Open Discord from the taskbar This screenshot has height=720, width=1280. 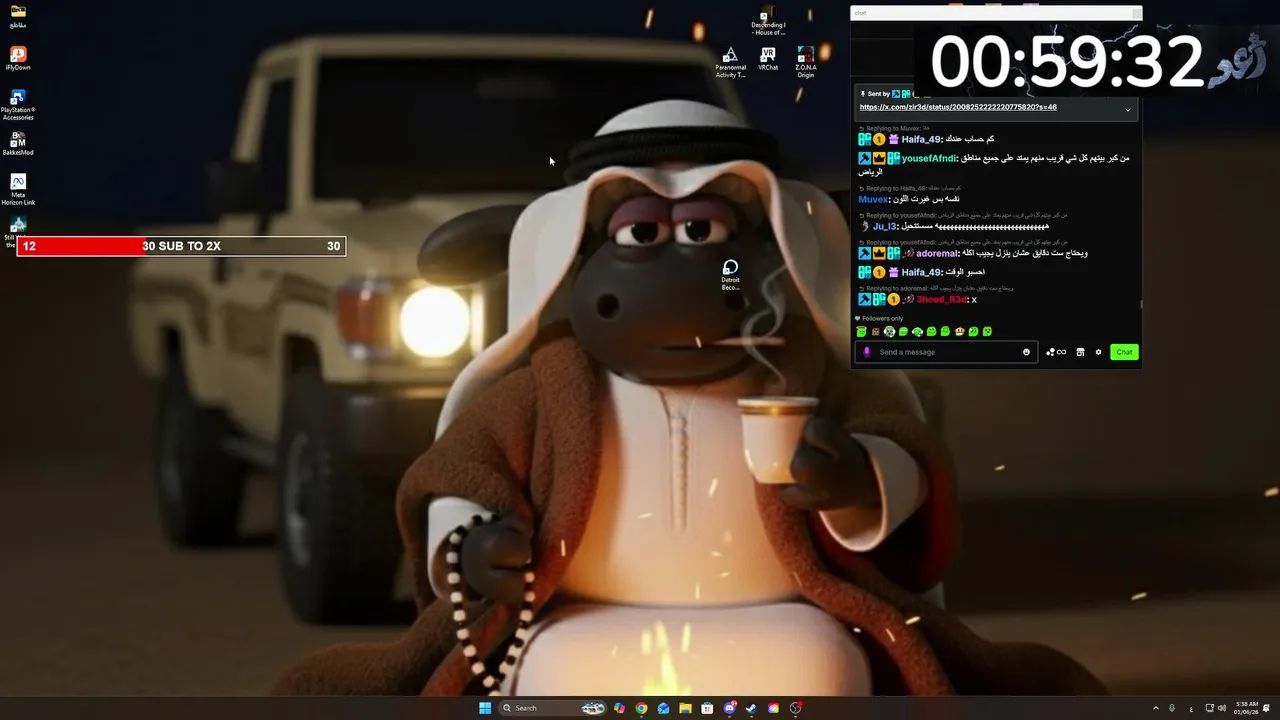click(x=730, y=708)
